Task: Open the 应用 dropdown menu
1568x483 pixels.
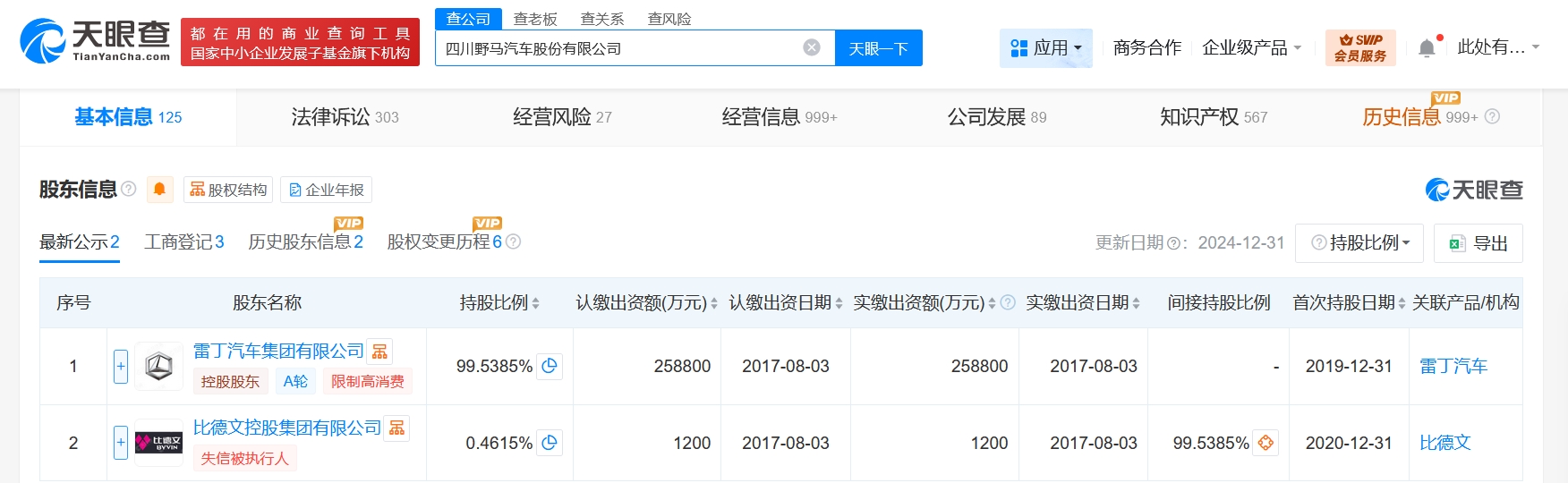Action: tap(1045, 48)
